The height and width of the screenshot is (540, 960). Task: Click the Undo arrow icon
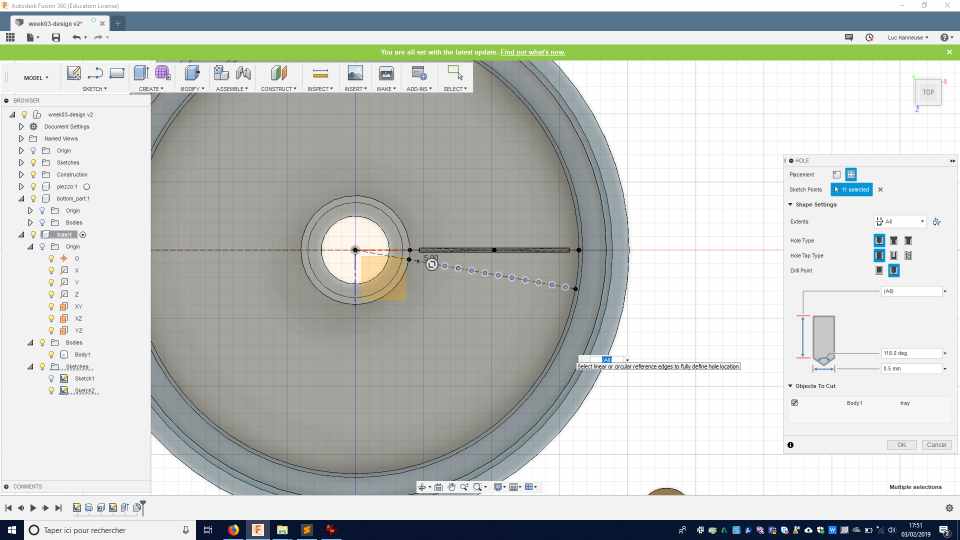pyautogui.click(x=77, y=37)
